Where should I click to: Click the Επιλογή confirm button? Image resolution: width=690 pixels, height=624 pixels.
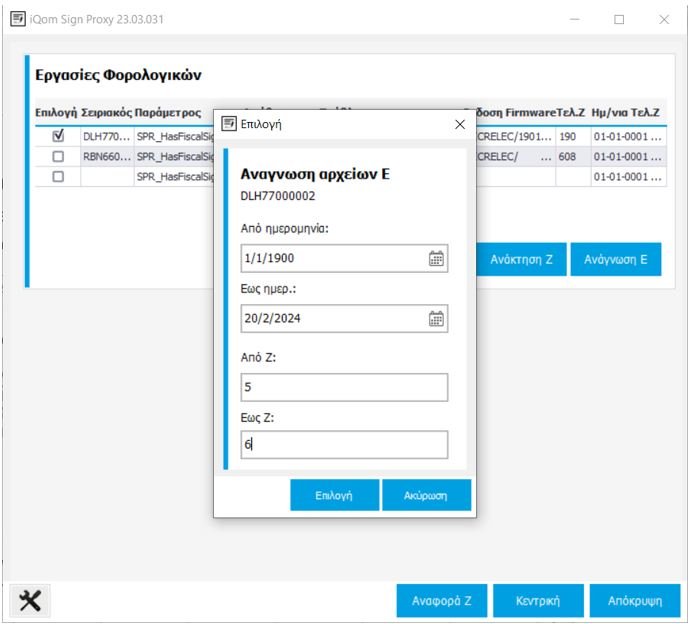tap(335, 495)
